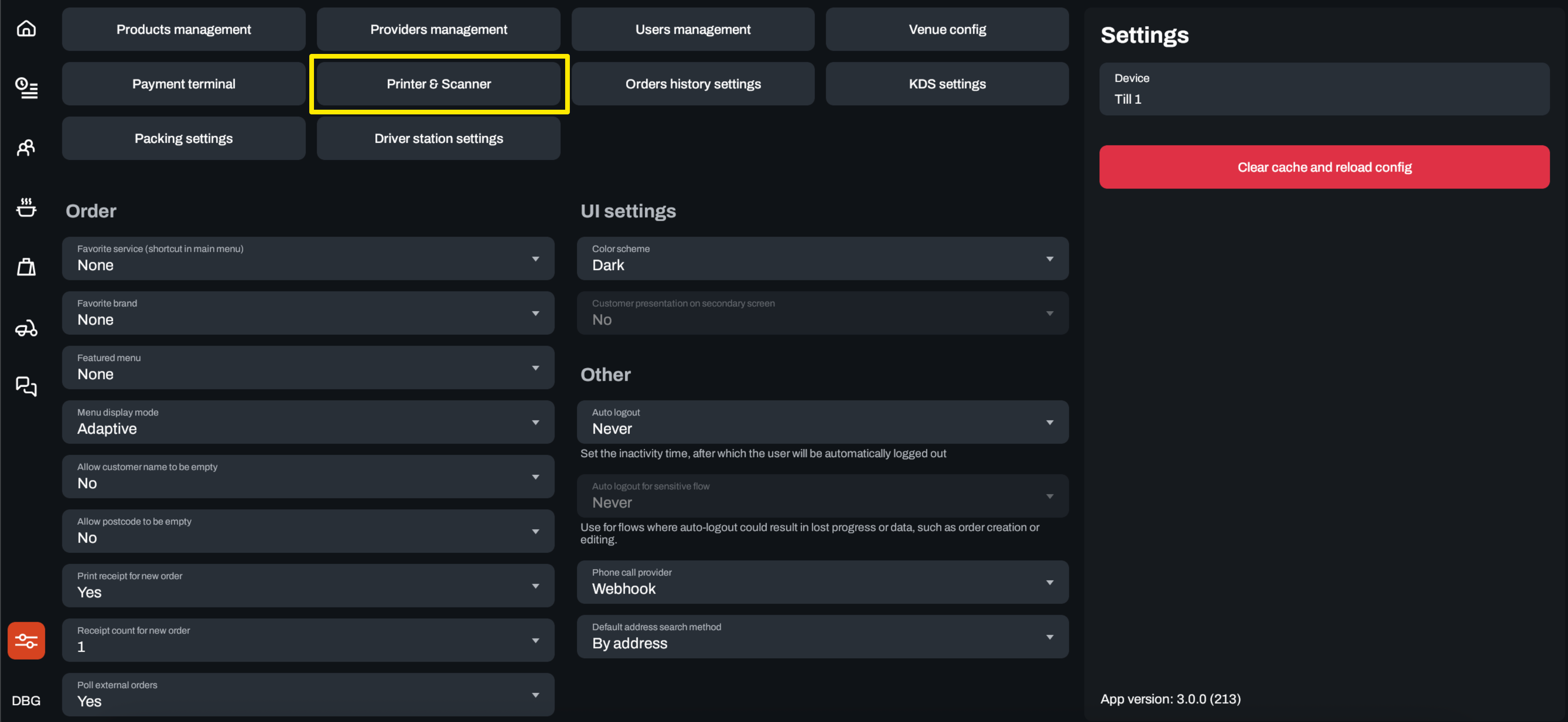Open the chat messages icon

26,386
